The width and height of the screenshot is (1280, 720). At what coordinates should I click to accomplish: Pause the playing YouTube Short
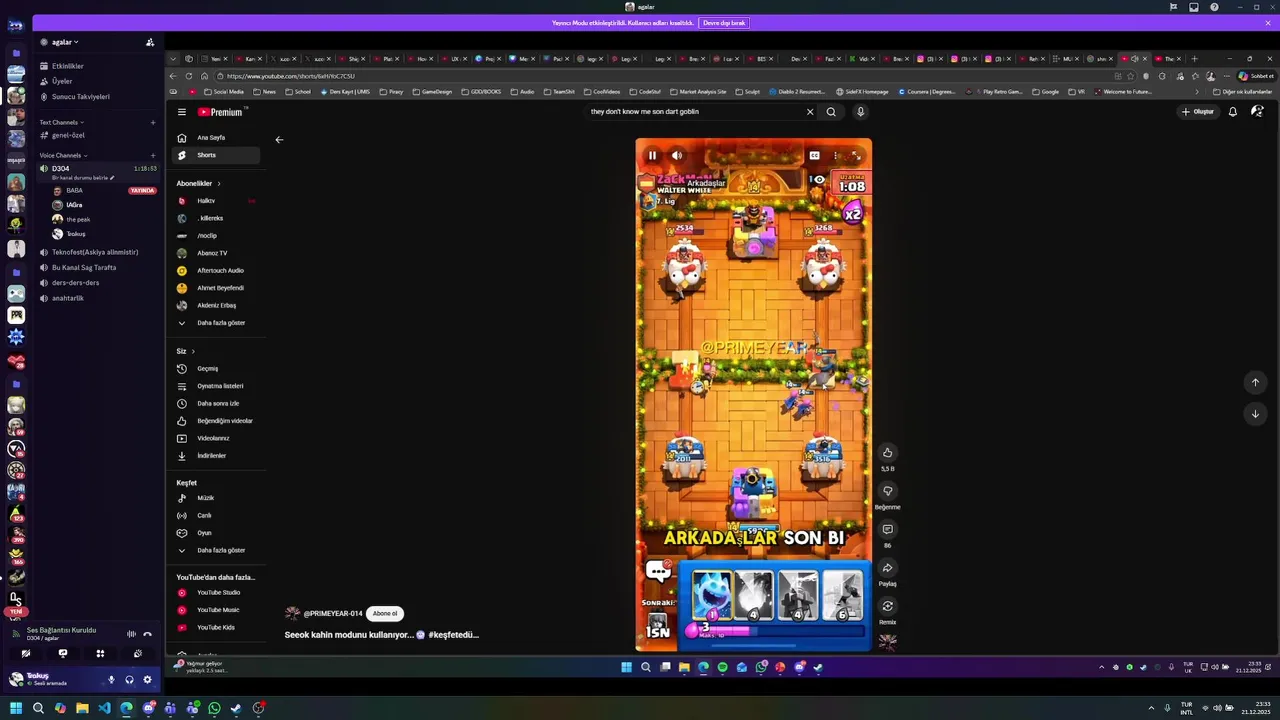point(652,155)
